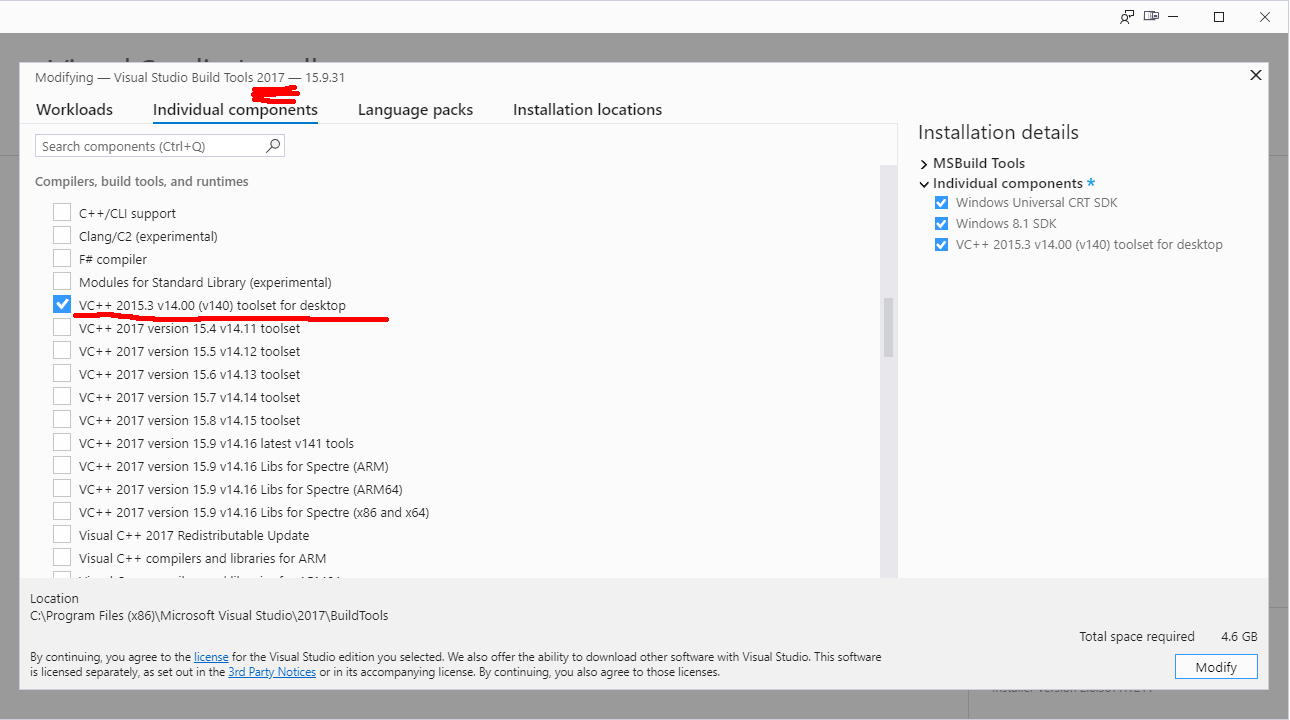Maximize the Visual Studio Installer window
Image resolution: width=1290 pixels, height=720 pixels.
[x=1219, y=16]
